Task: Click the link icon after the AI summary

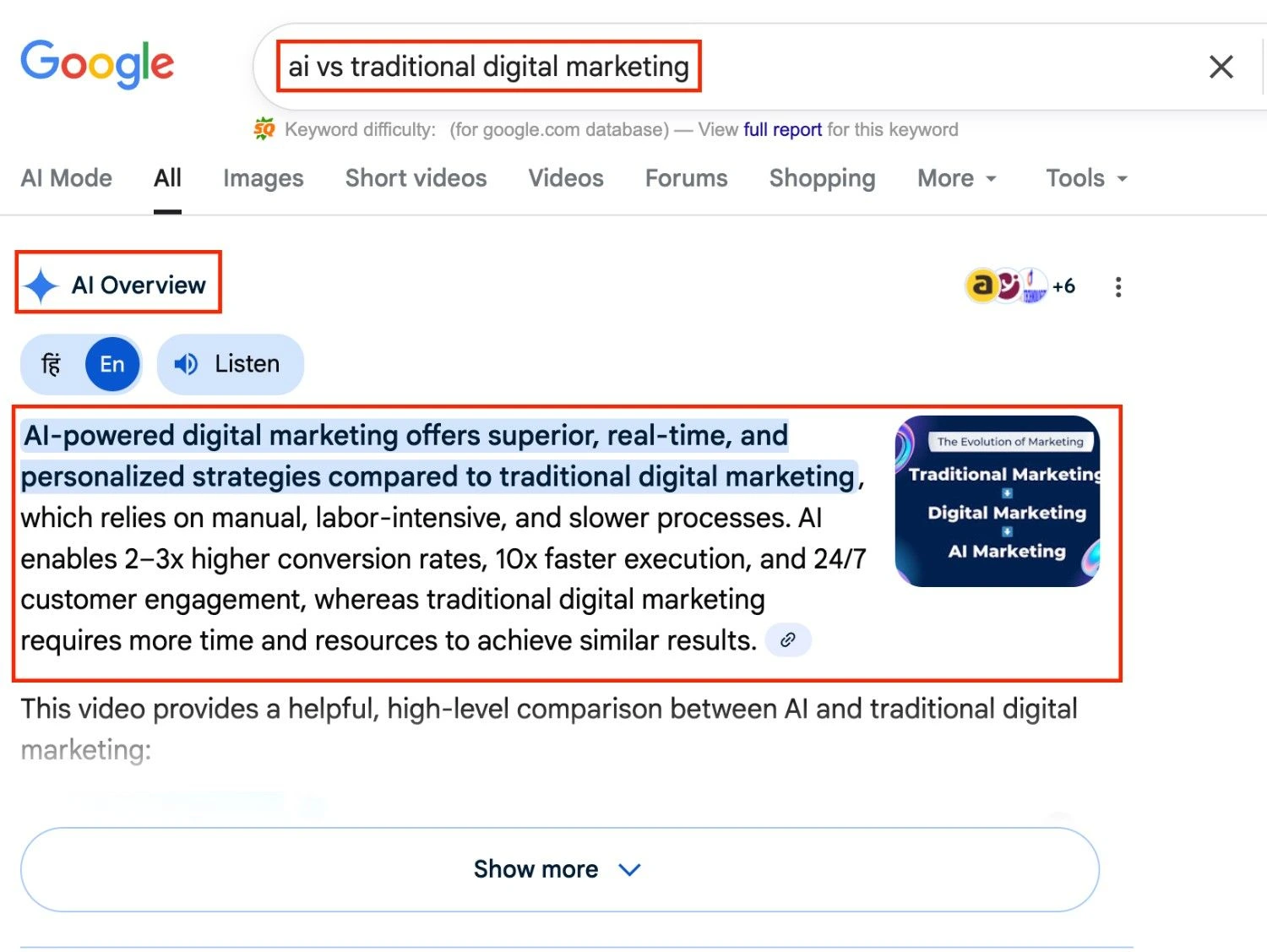Action: 788,639
